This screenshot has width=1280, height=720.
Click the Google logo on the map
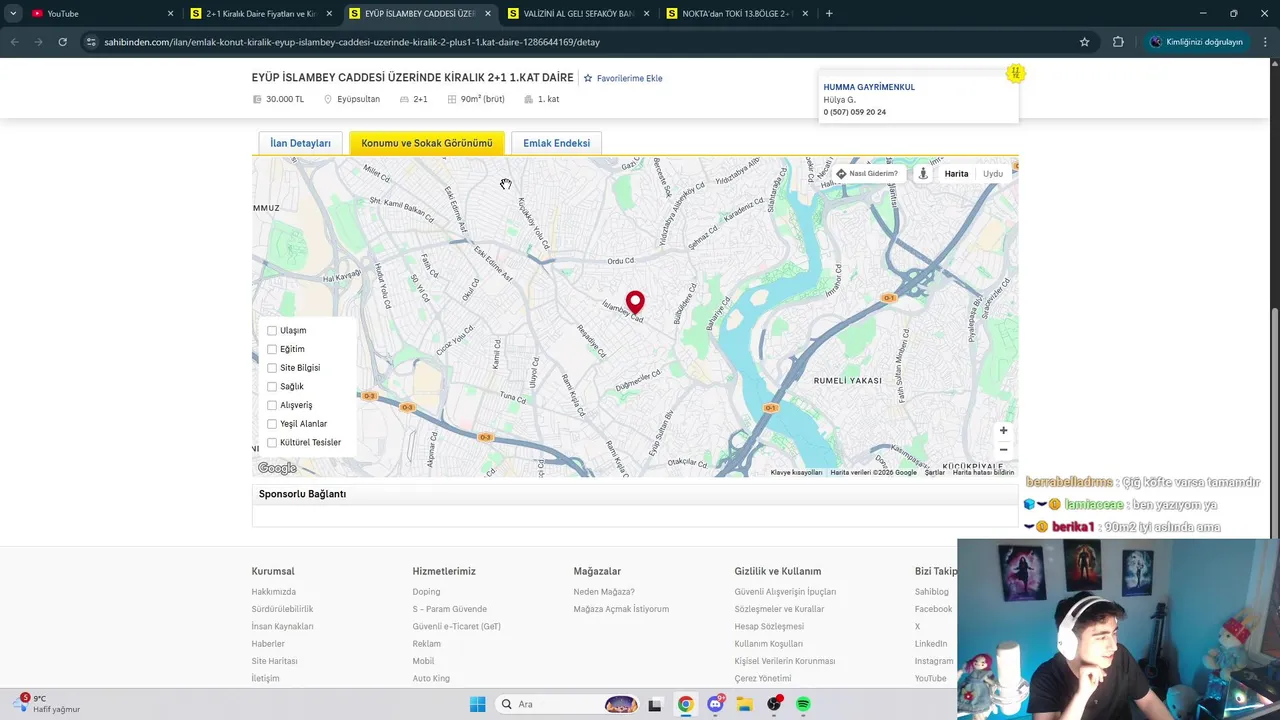[x=277, y=468]
